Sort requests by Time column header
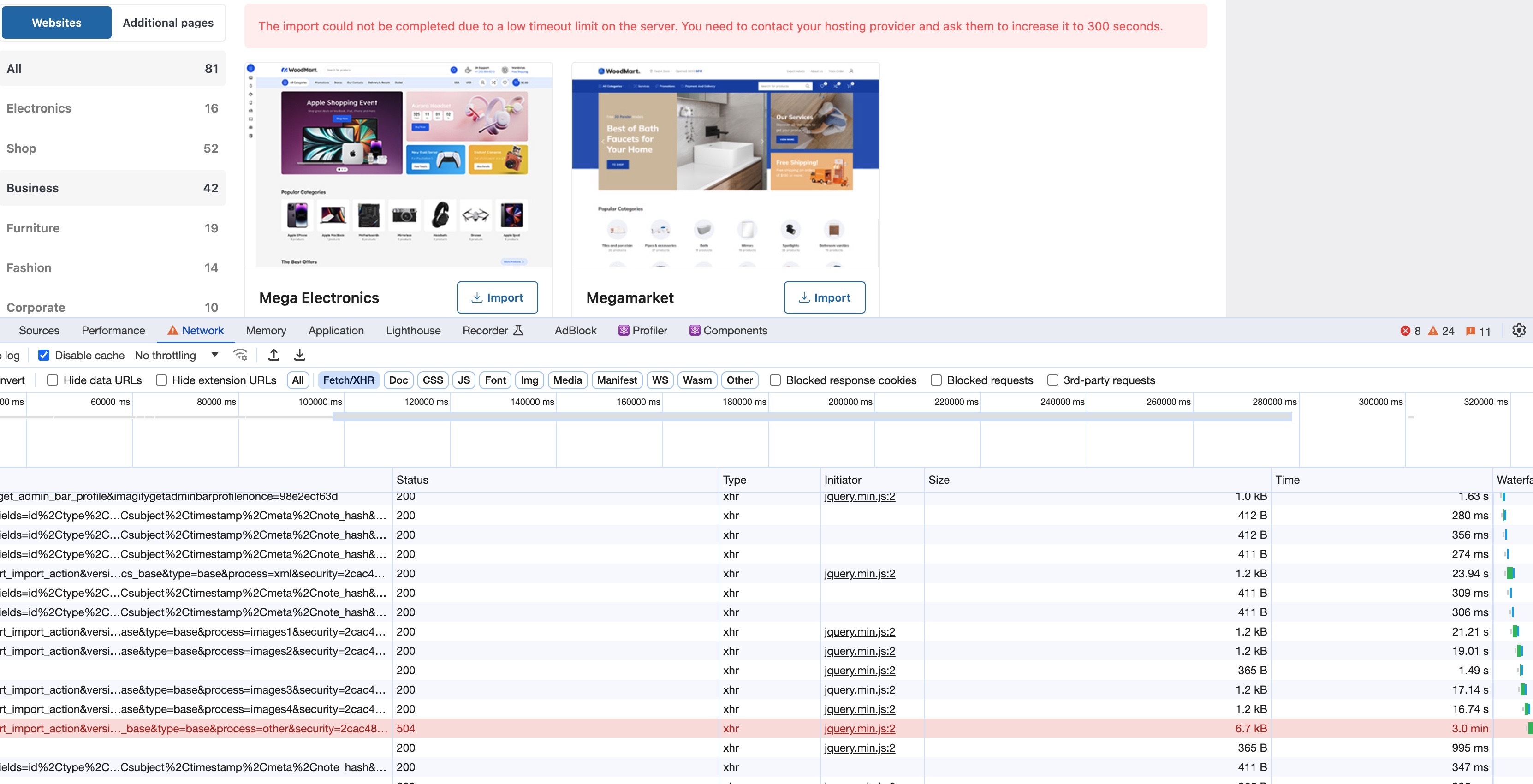 (x=1287, y=480)
